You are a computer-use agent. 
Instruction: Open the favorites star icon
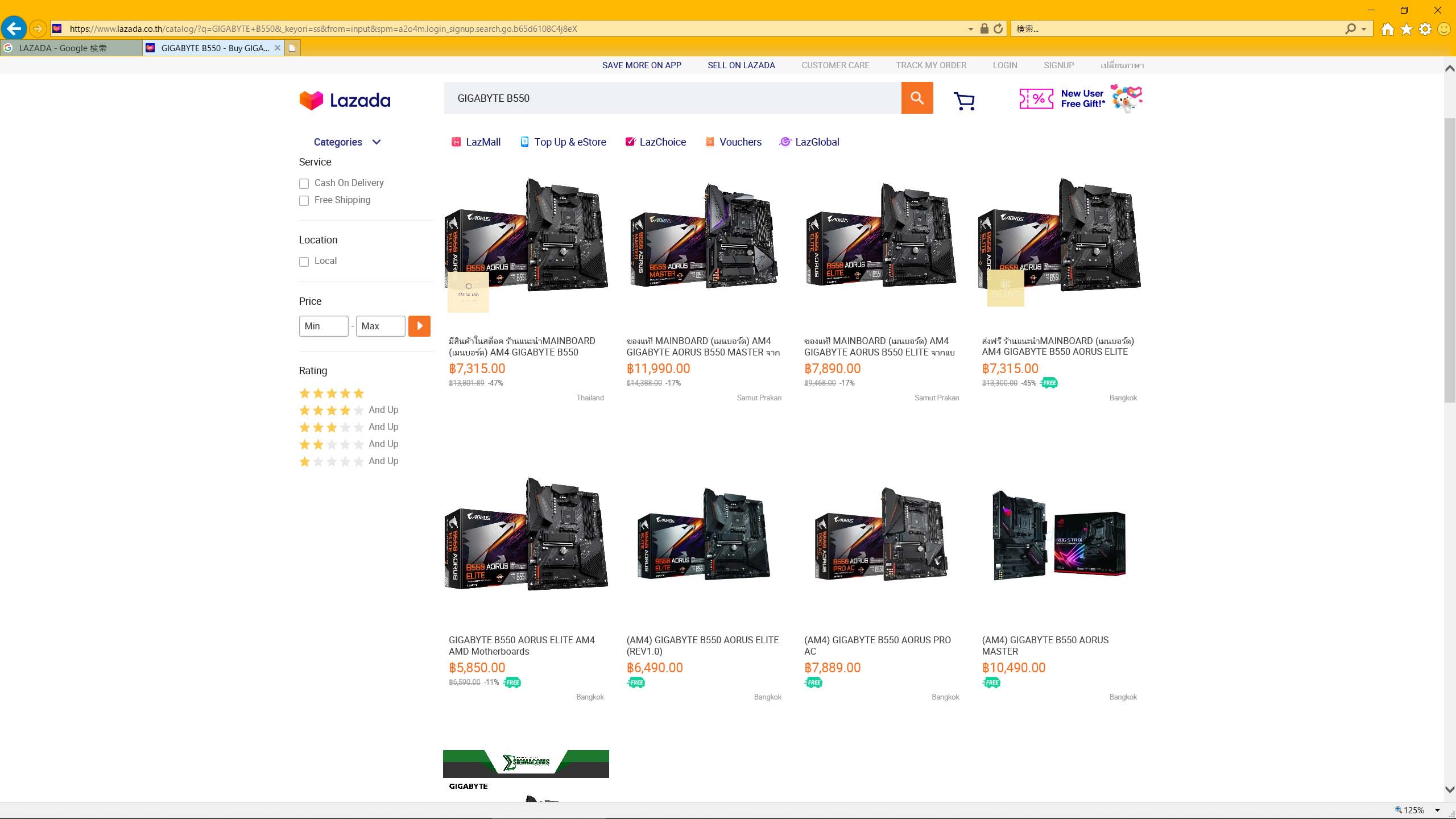(1407, 29)
